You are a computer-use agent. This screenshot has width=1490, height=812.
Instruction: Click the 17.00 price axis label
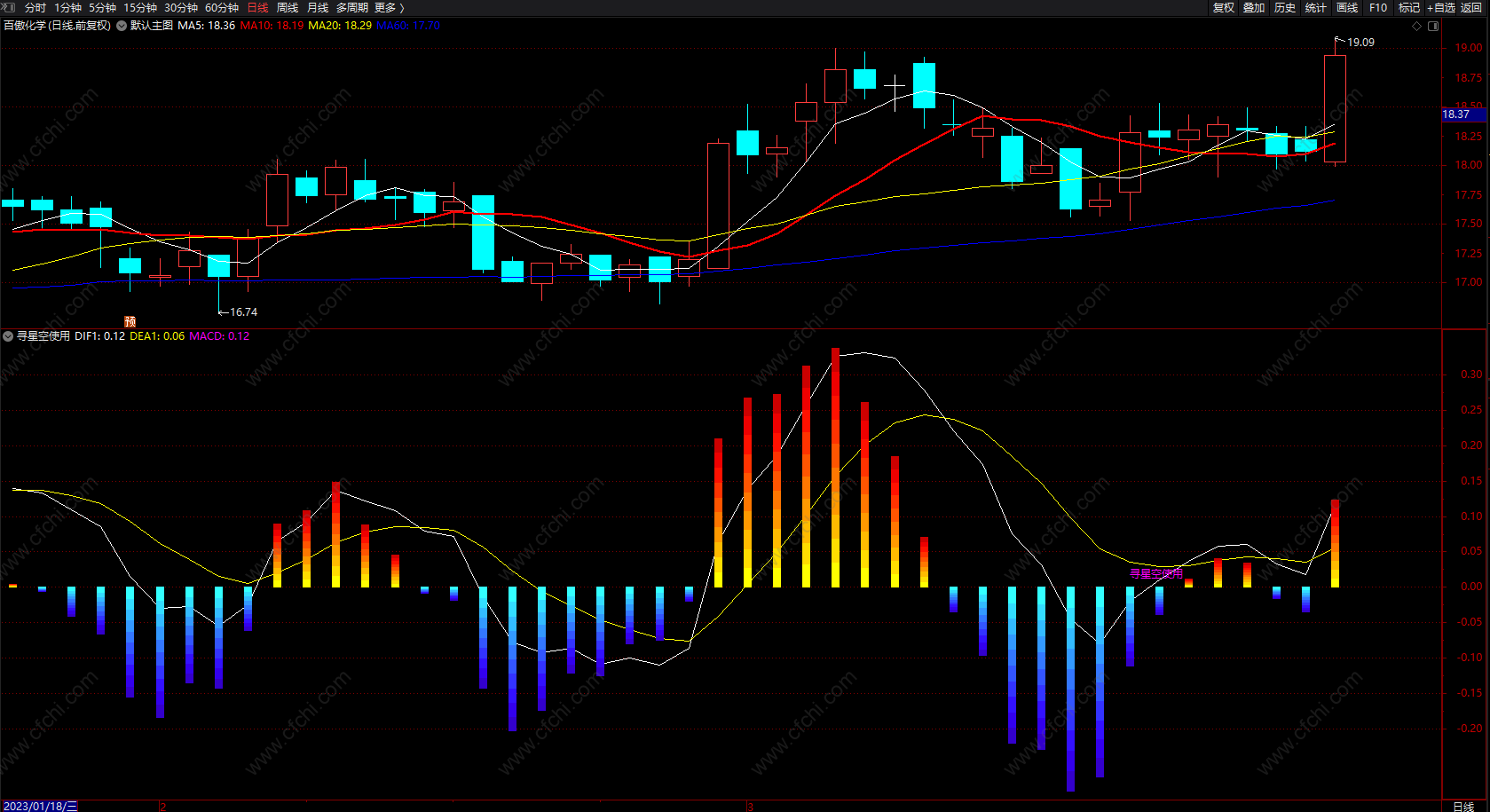click(x=1468, y=282)
